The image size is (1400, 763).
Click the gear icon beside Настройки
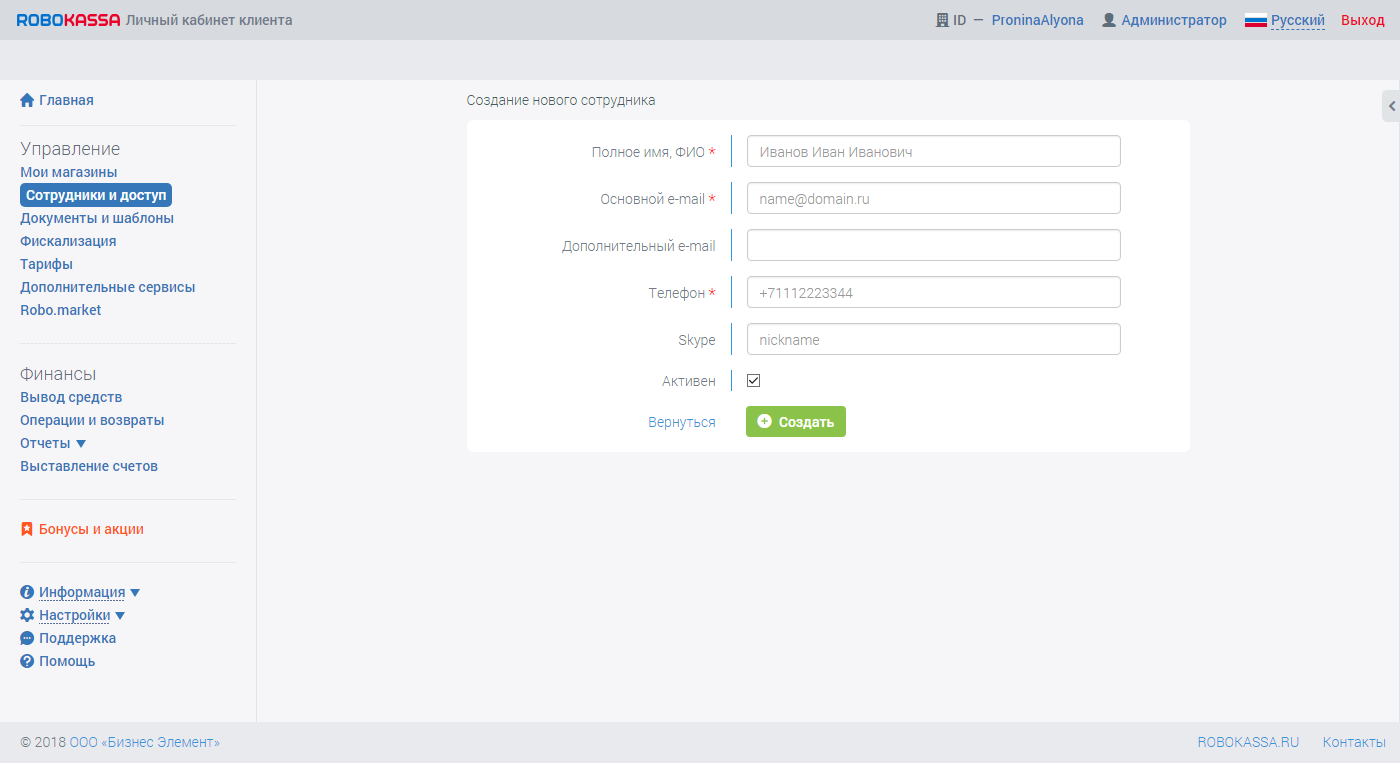[x=27, y=615]
